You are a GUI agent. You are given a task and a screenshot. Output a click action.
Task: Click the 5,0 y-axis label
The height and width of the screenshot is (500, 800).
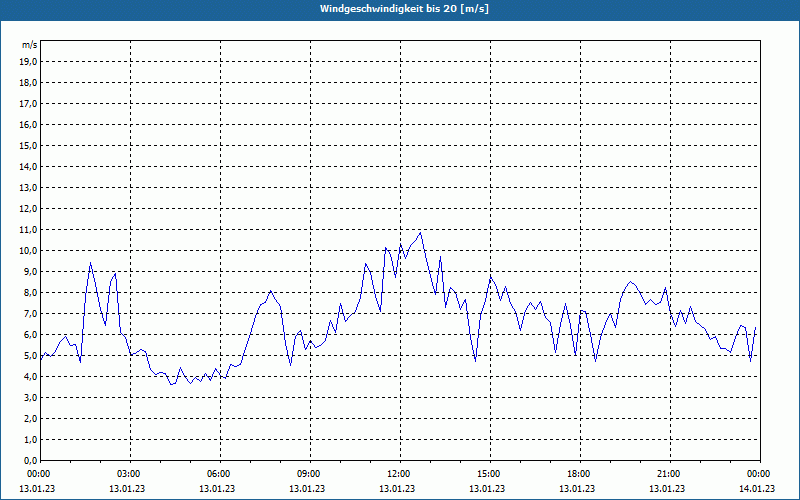pos(30,356)
